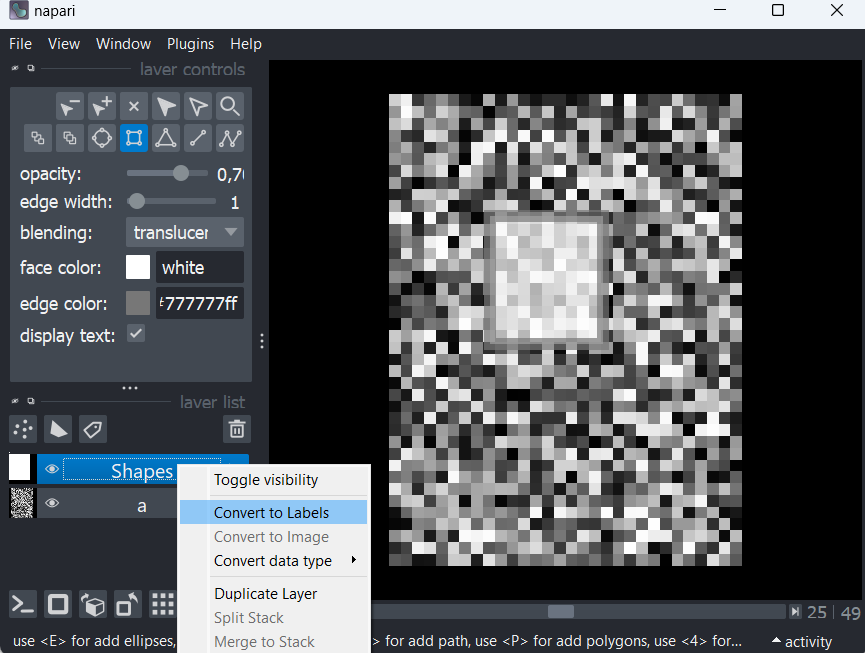Viewport: 865px width, 653px height.
Task: Move shape to back
Action: [38, 138]
